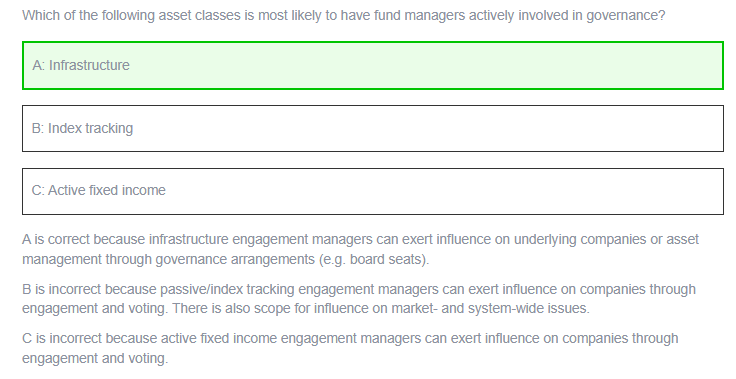Click the "C:" letter prefix of the third option
736x379 pixels.
38,190
